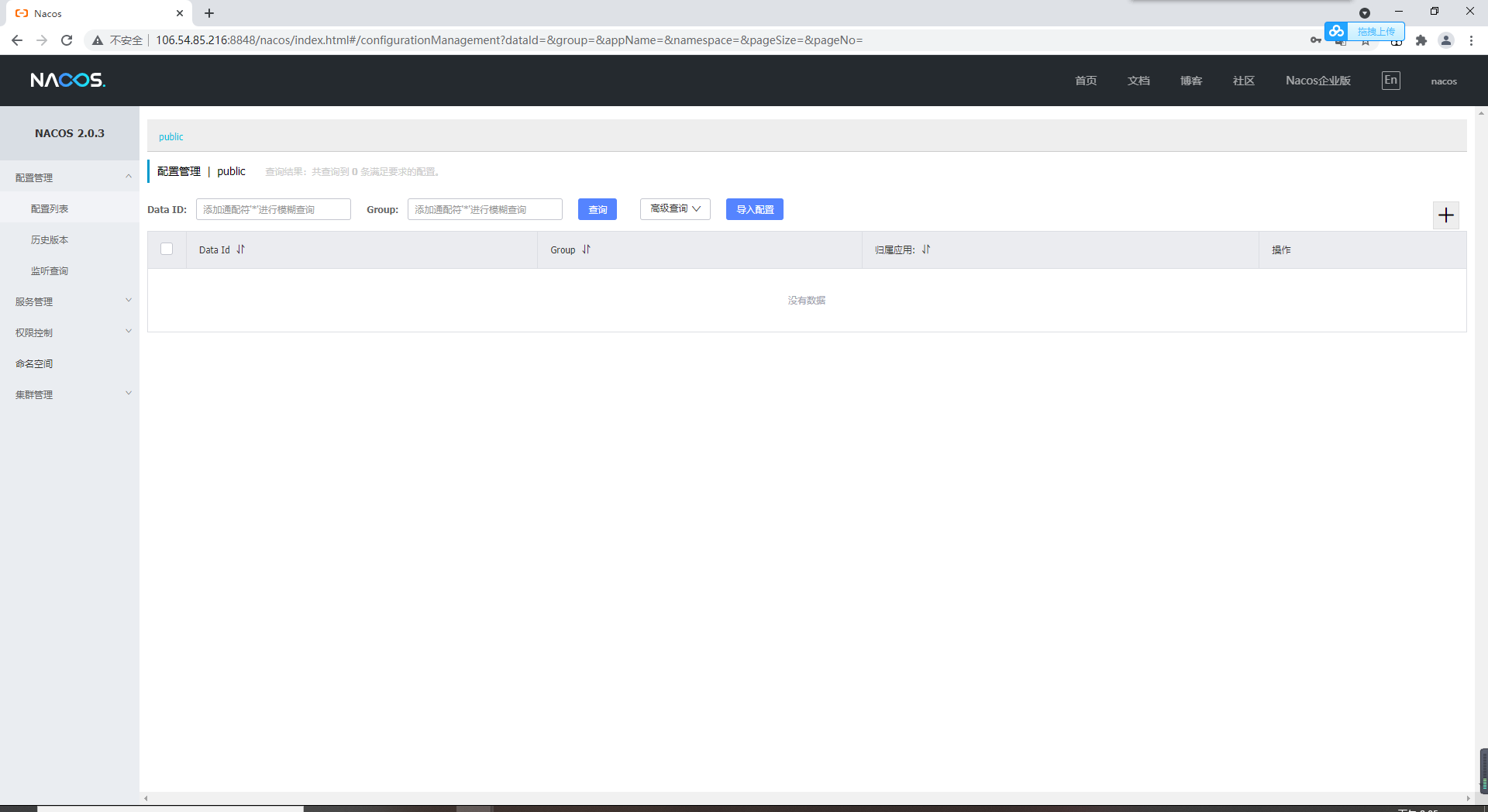The width and height of the screenshot is (1488, 812).
Task: Click the browser address bar URL
Action: coord(509,40)
